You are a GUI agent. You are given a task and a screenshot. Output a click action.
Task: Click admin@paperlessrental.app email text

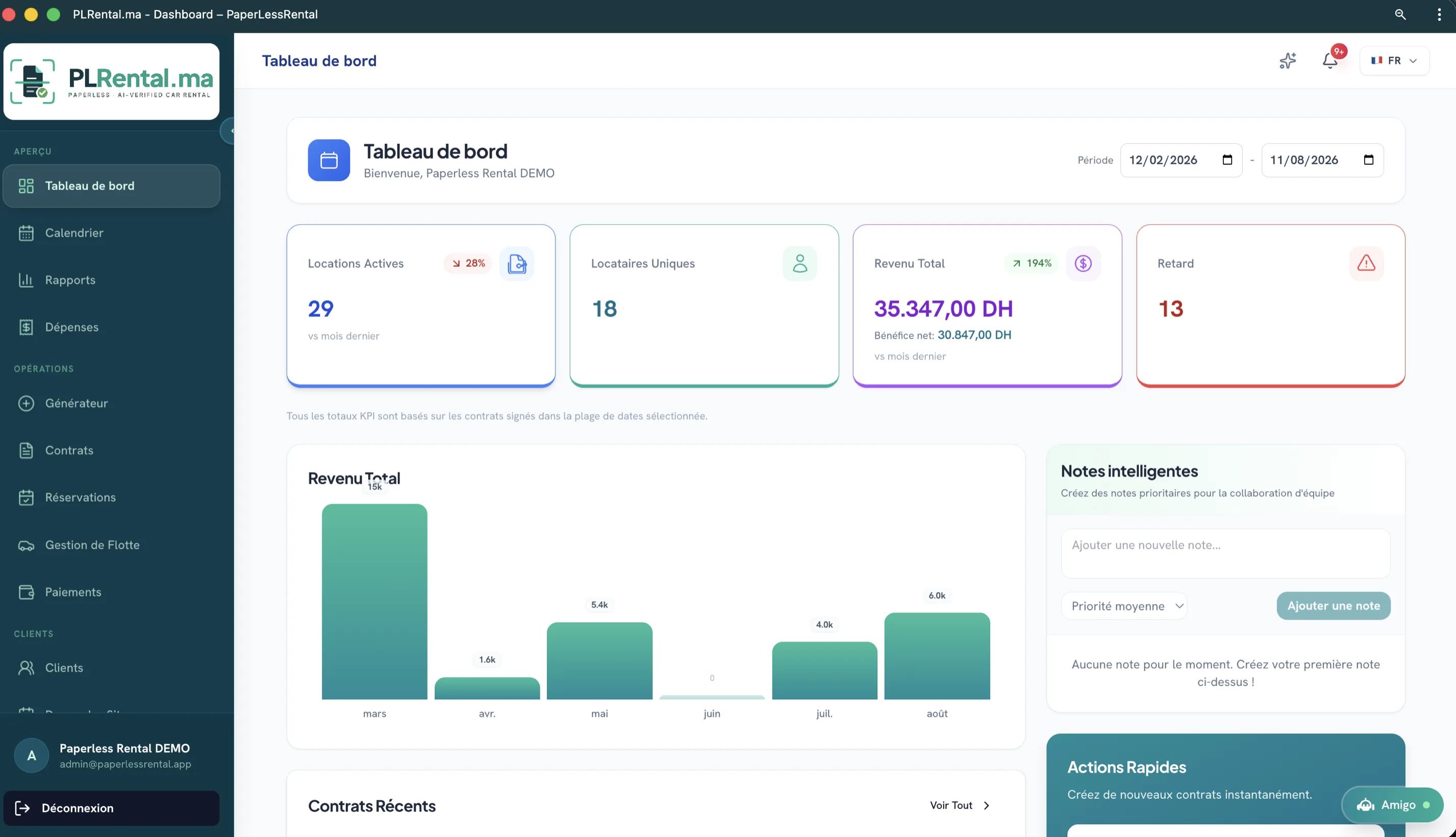[x=125, y=764]
